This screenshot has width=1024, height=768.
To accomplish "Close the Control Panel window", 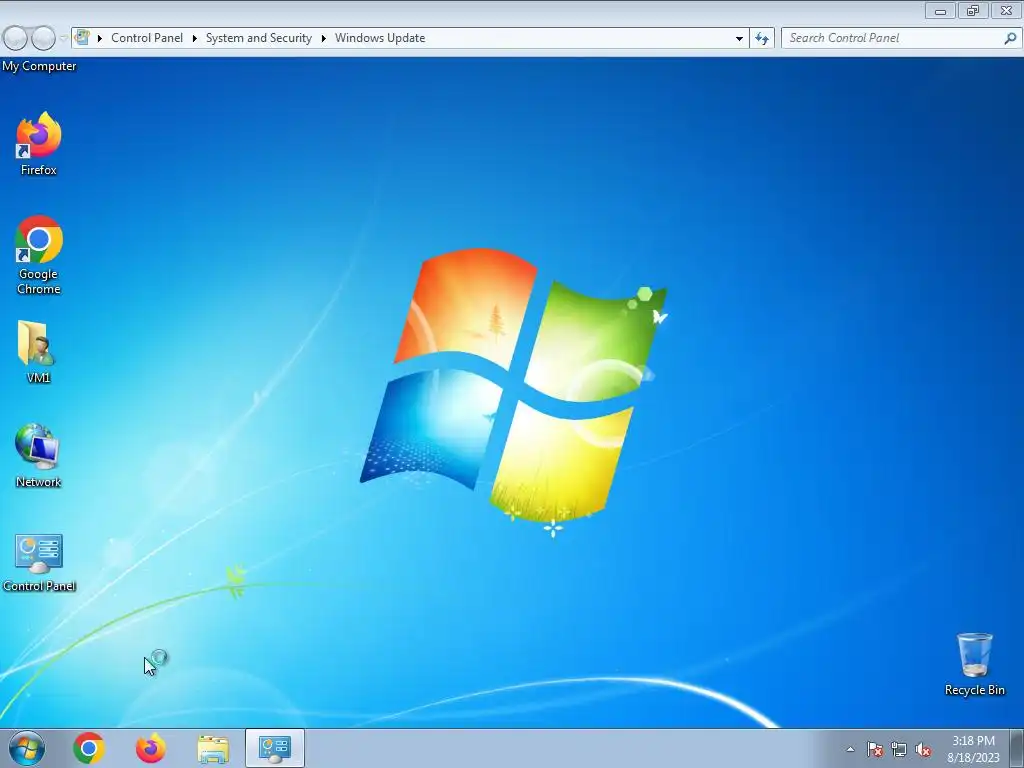I will pyautogui.click(x=1006, y=10).
